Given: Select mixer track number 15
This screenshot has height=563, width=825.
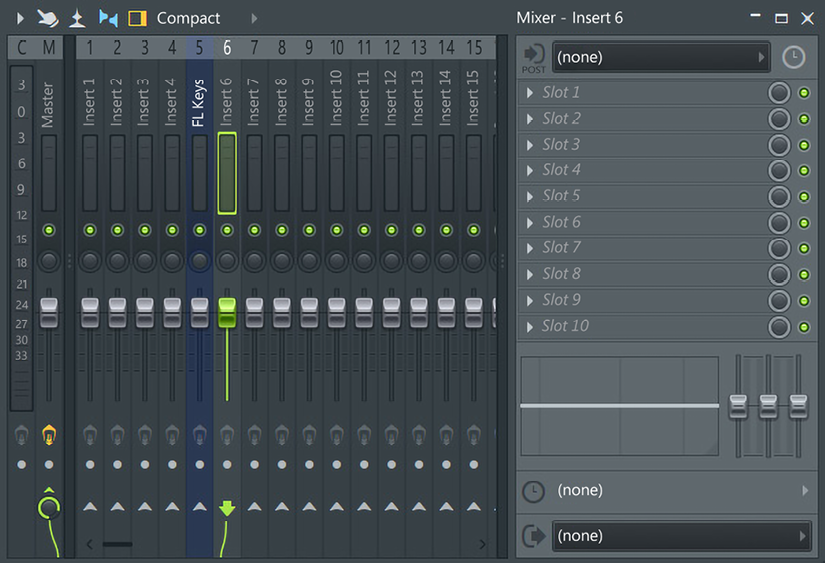Looking at the screenshot, I should 474,48.
